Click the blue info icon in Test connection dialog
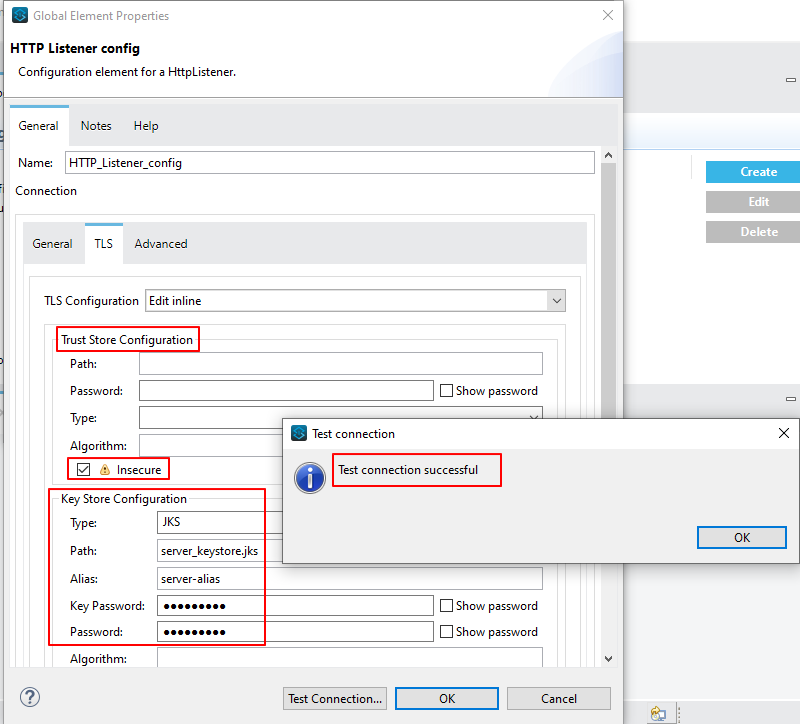Image resolution: width=800 pixels, height=724 pixels. pos(310,477)
